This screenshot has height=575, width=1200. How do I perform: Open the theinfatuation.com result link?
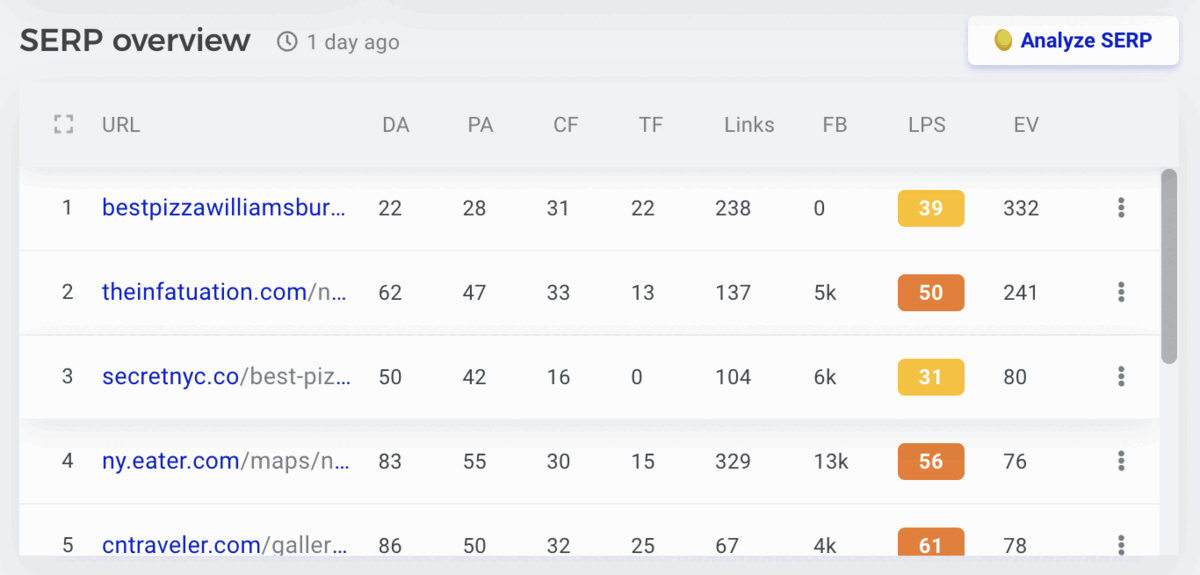[224, 292]
